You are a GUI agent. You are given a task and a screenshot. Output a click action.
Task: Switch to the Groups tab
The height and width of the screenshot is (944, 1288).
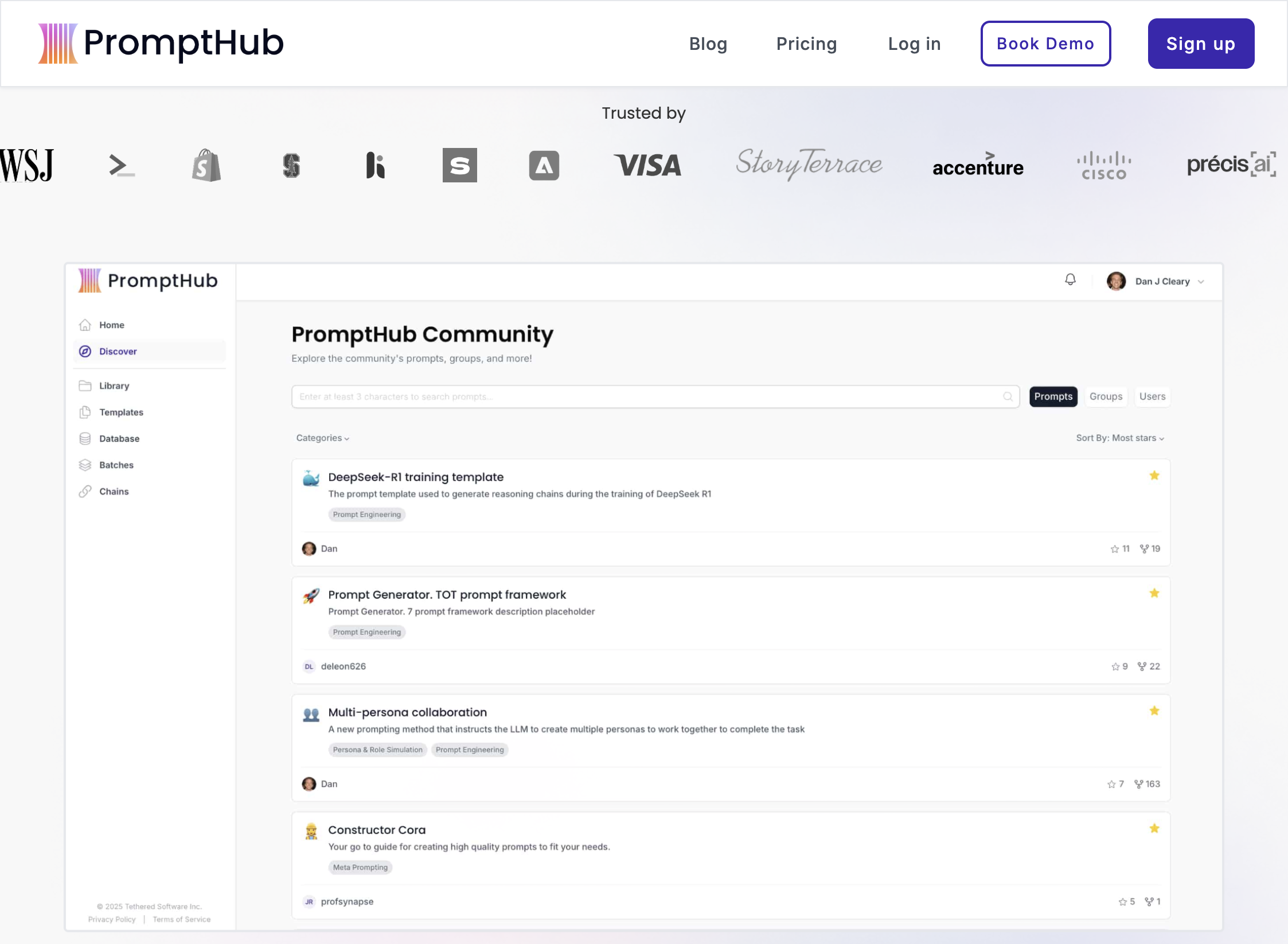[x=1106, y=397]
